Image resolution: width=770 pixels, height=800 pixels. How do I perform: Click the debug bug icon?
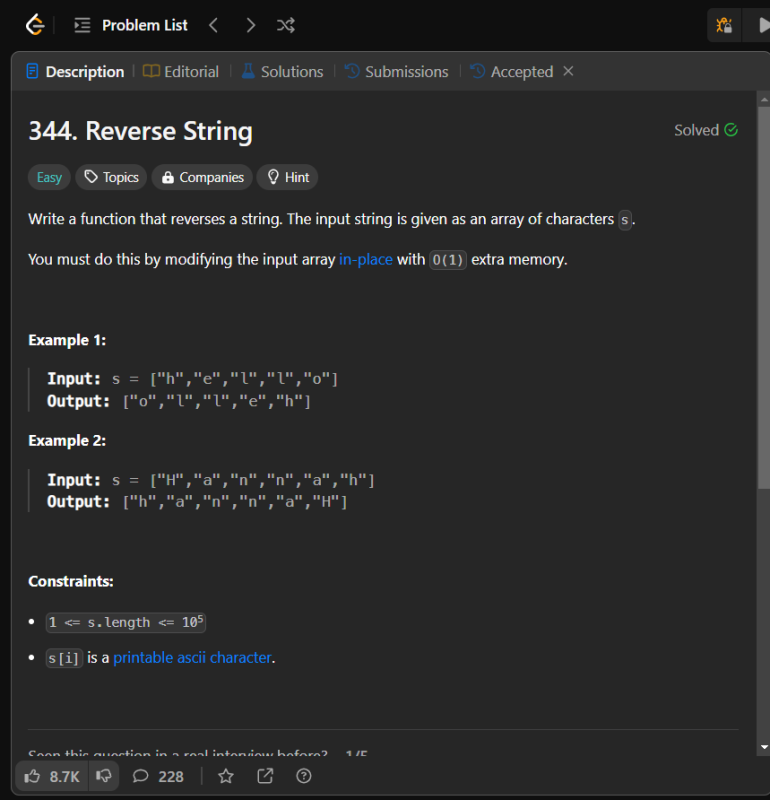click(x=724, y=25)
